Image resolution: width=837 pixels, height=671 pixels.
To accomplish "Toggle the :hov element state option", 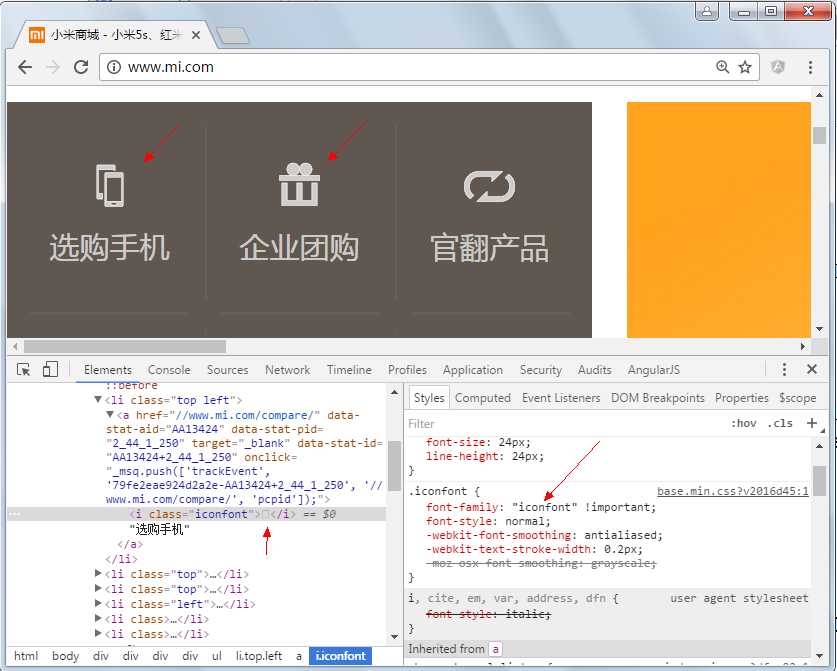I will [x=744, y=424].
